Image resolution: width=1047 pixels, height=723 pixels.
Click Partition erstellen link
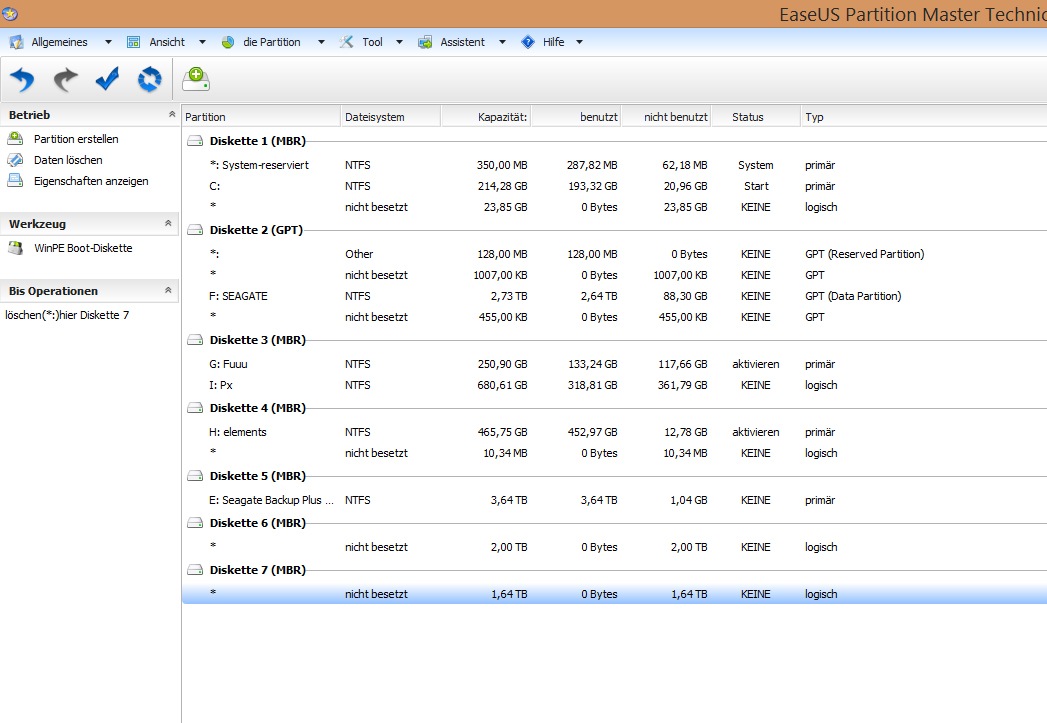76,139
